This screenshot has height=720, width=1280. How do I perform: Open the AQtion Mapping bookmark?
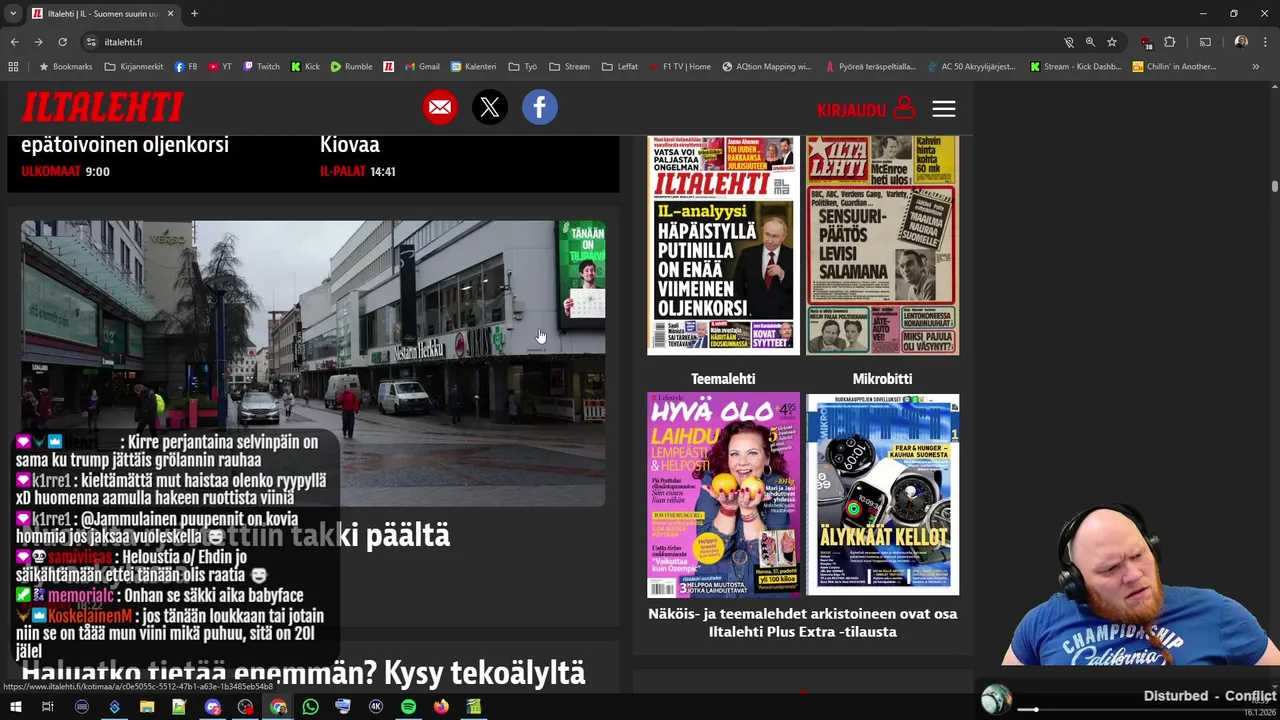pos(768,67)
